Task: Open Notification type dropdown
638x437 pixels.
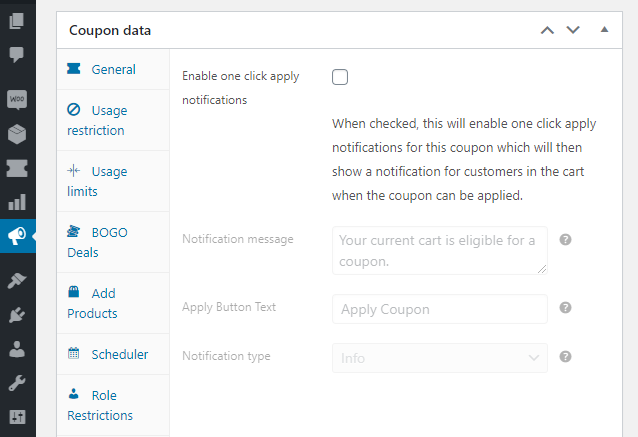Action: pos(439,357)
